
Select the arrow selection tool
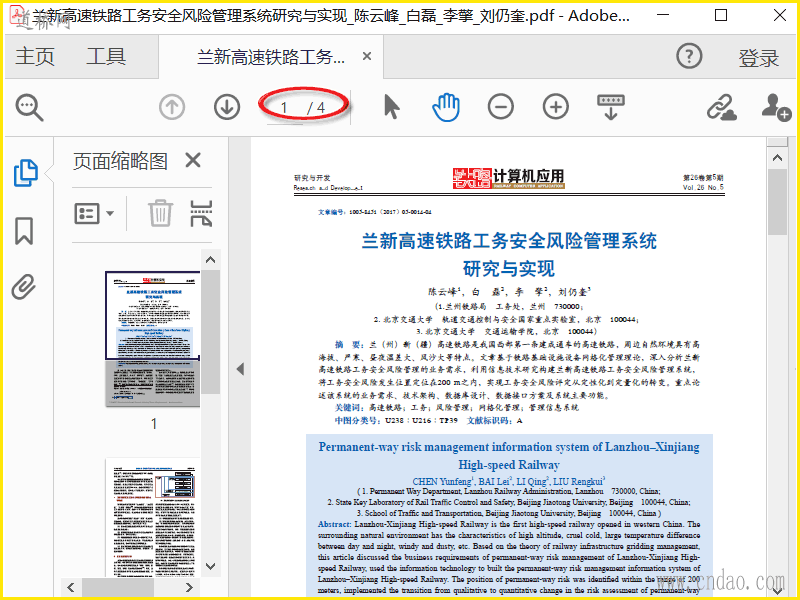click(391, 107)
